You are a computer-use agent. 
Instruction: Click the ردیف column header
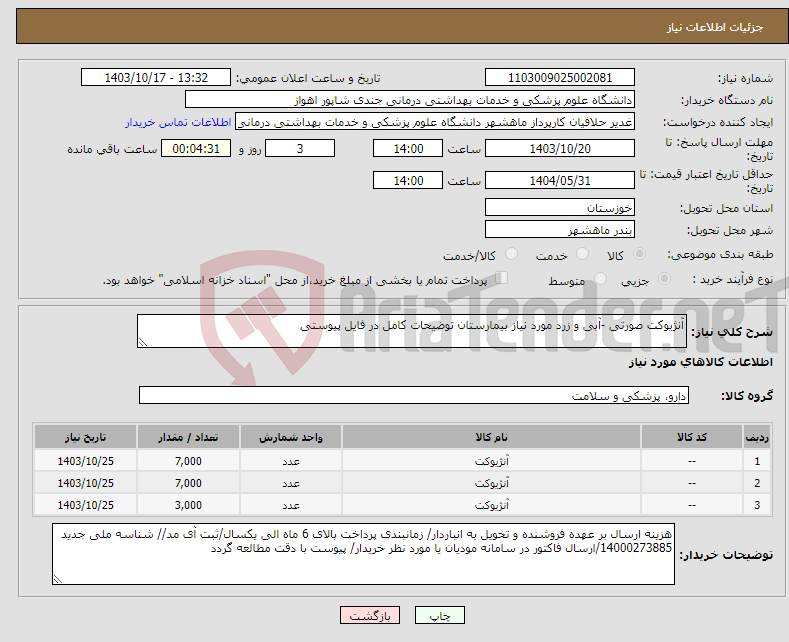757,437
